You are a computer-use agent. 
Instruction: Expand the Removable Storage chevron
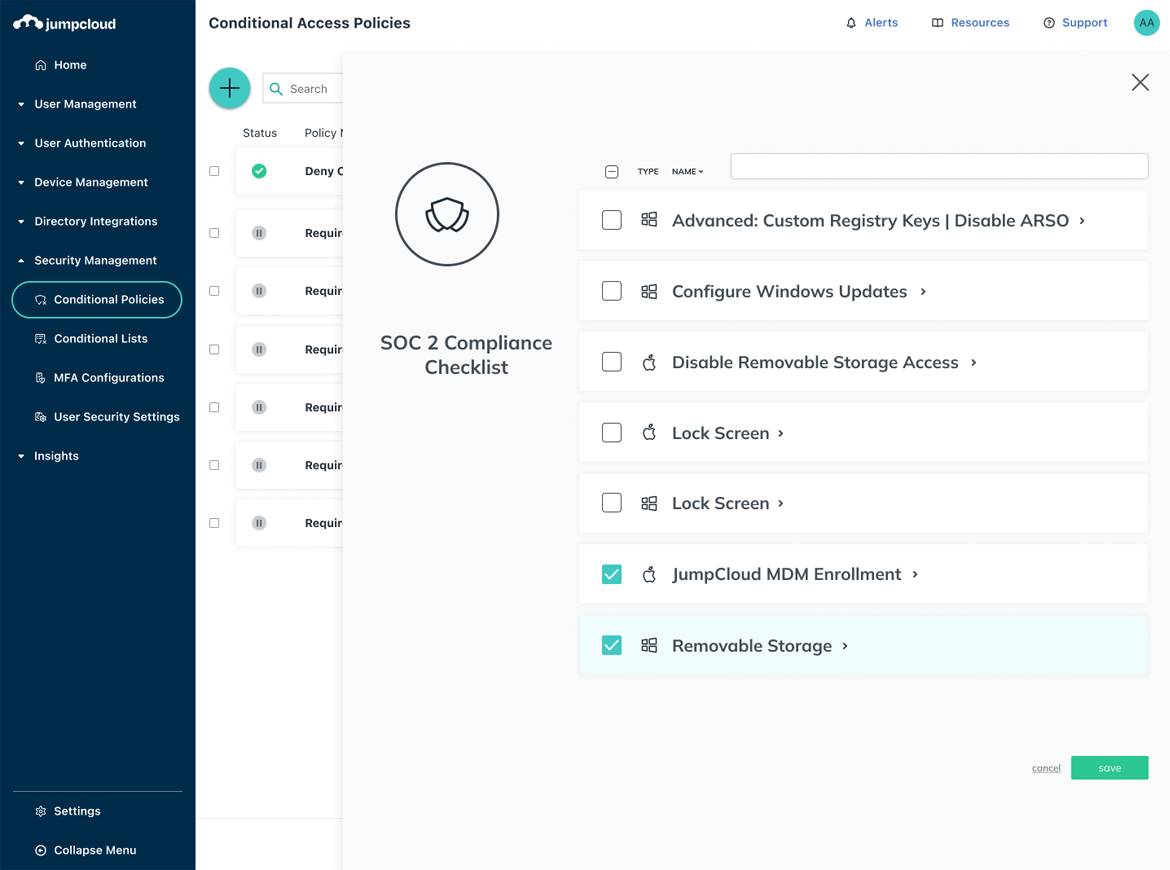(x=845, y=646)
